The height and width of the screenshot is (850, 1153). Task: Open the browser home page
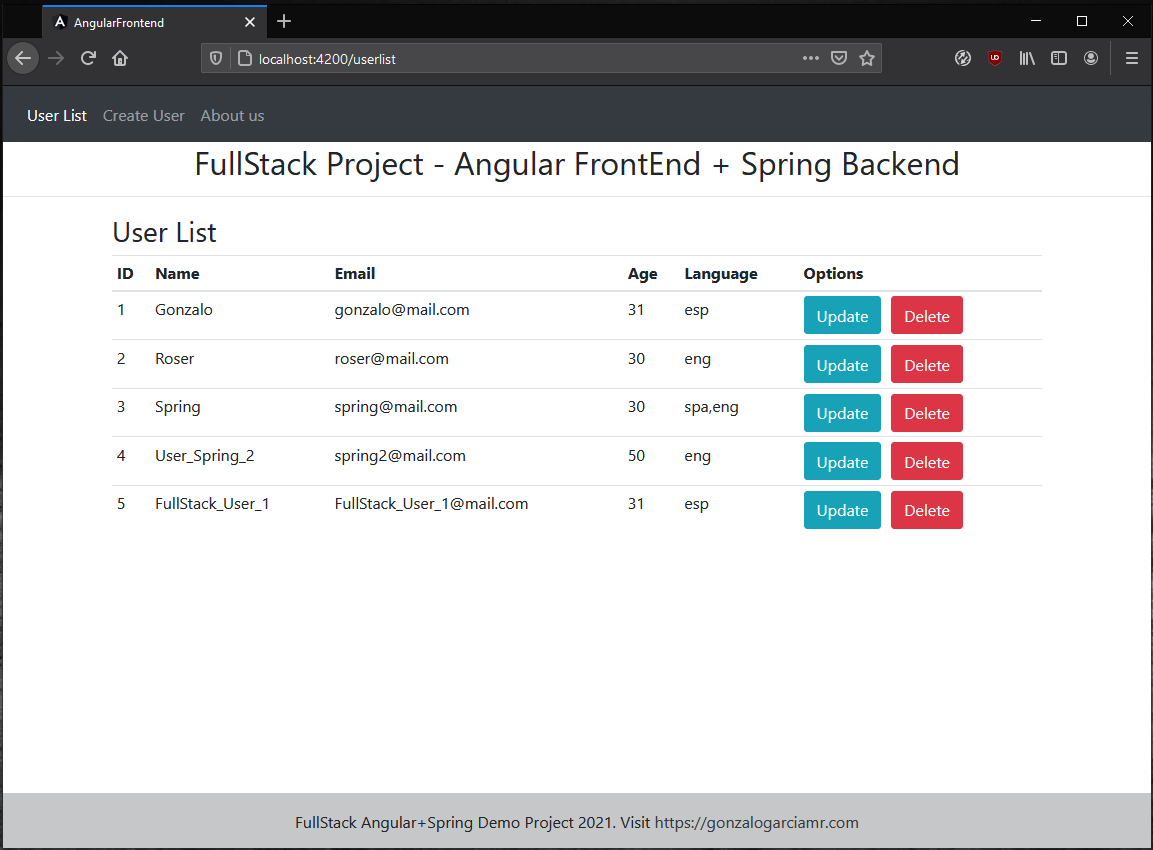click(120, 58)
